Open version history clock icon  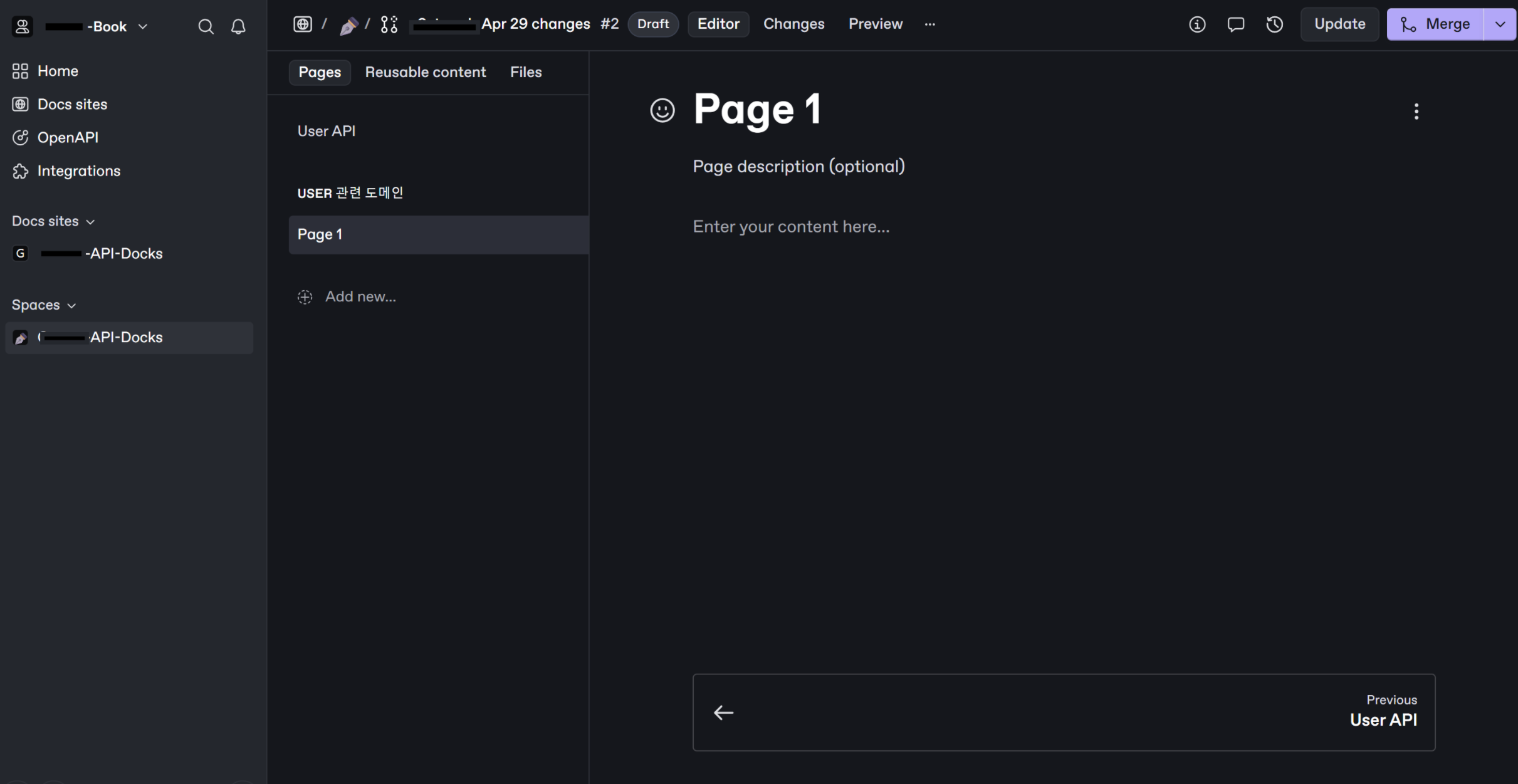[x=1274, y=24]
